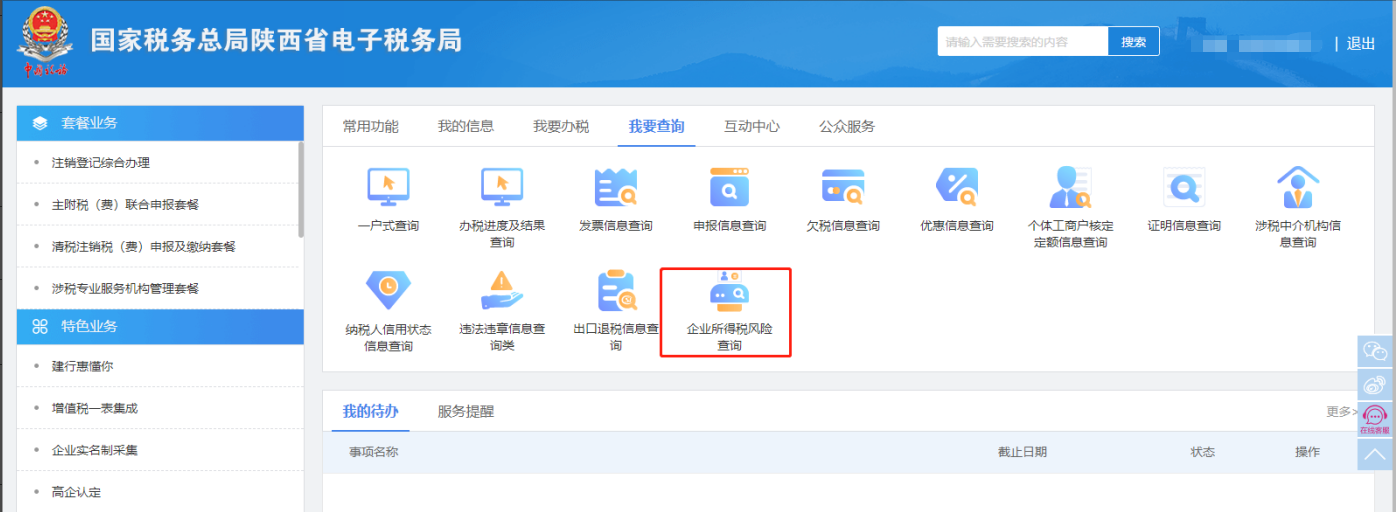Image resolution: width=1396 pixels, height=512 pixels.
Task: Click the 特色业务 section header
Action: (x=160, y=326)
